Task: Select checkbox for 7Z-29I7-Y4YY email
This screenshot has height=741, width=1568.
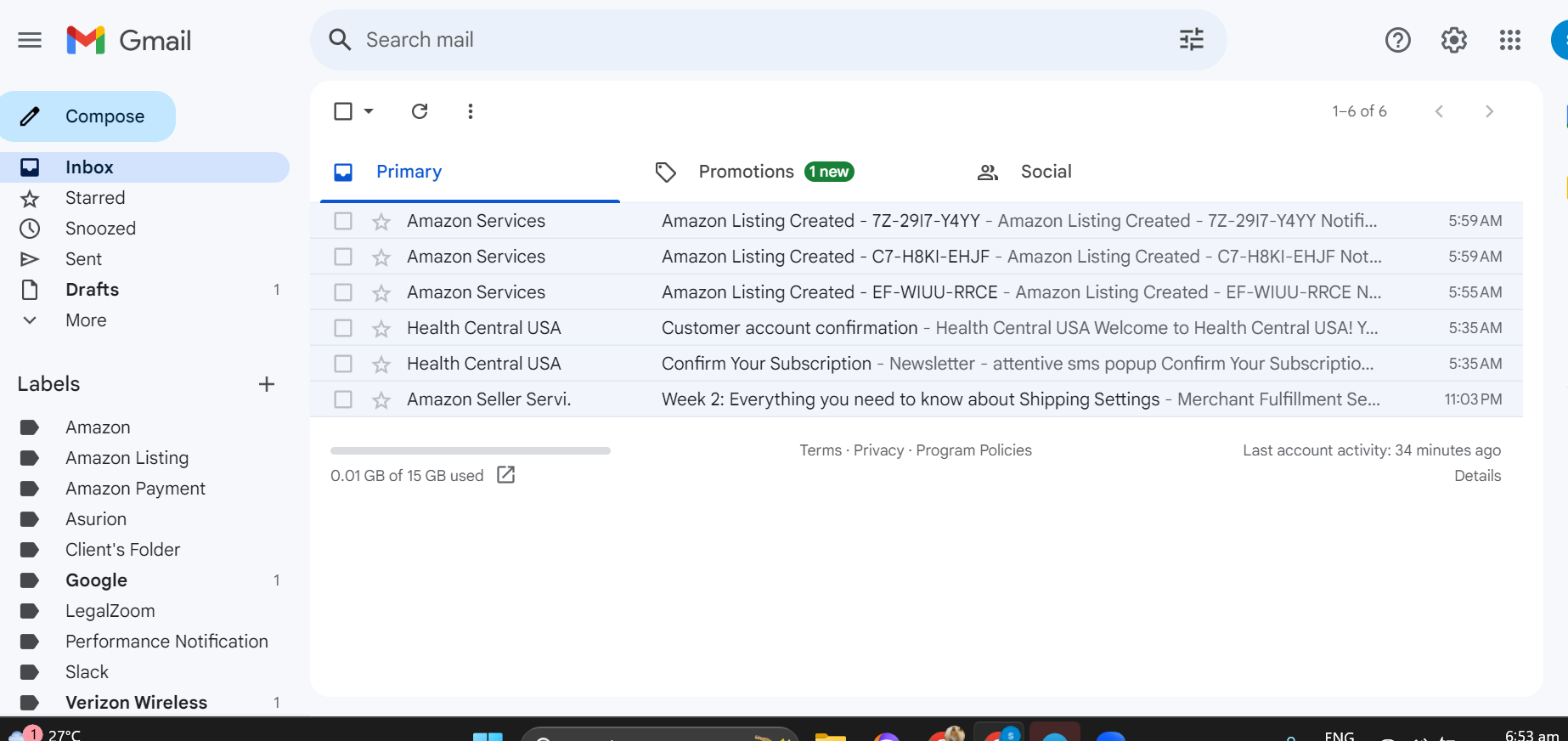Action: pyautogui.click(x=343, y=221)
